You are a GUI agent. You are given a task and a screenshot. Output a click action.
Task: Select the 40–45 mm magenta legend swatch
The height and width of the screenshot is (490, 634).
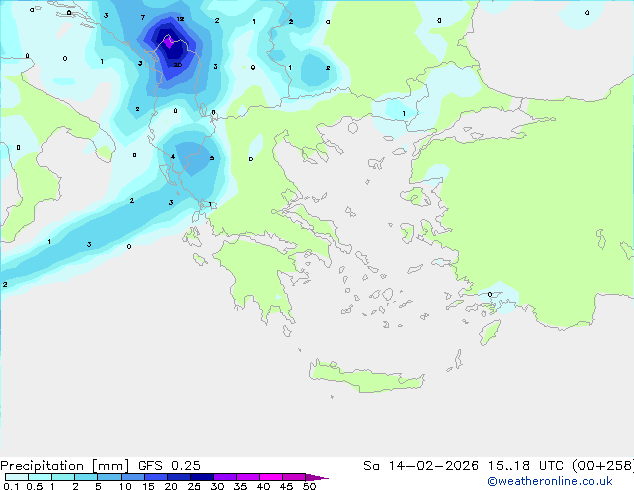271,477
